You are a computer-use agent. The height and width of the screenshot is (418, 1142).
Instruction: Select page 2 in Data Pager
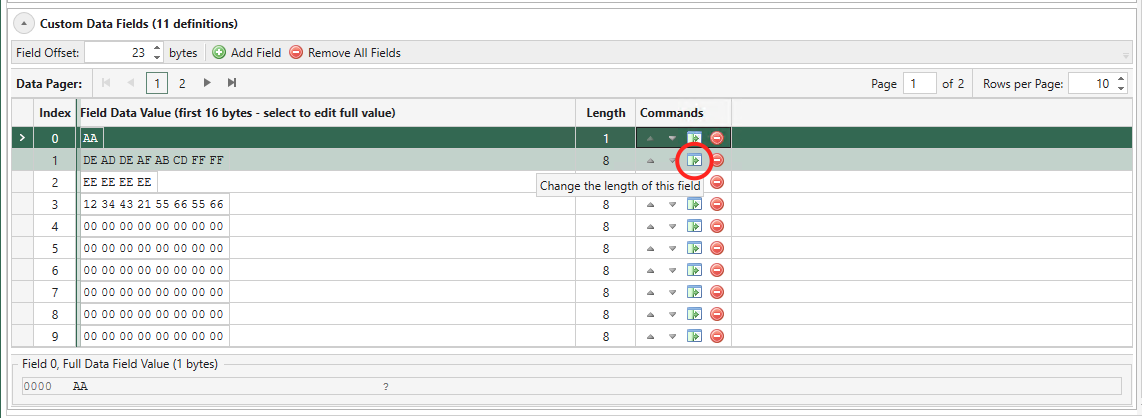[x=182, y=84]
